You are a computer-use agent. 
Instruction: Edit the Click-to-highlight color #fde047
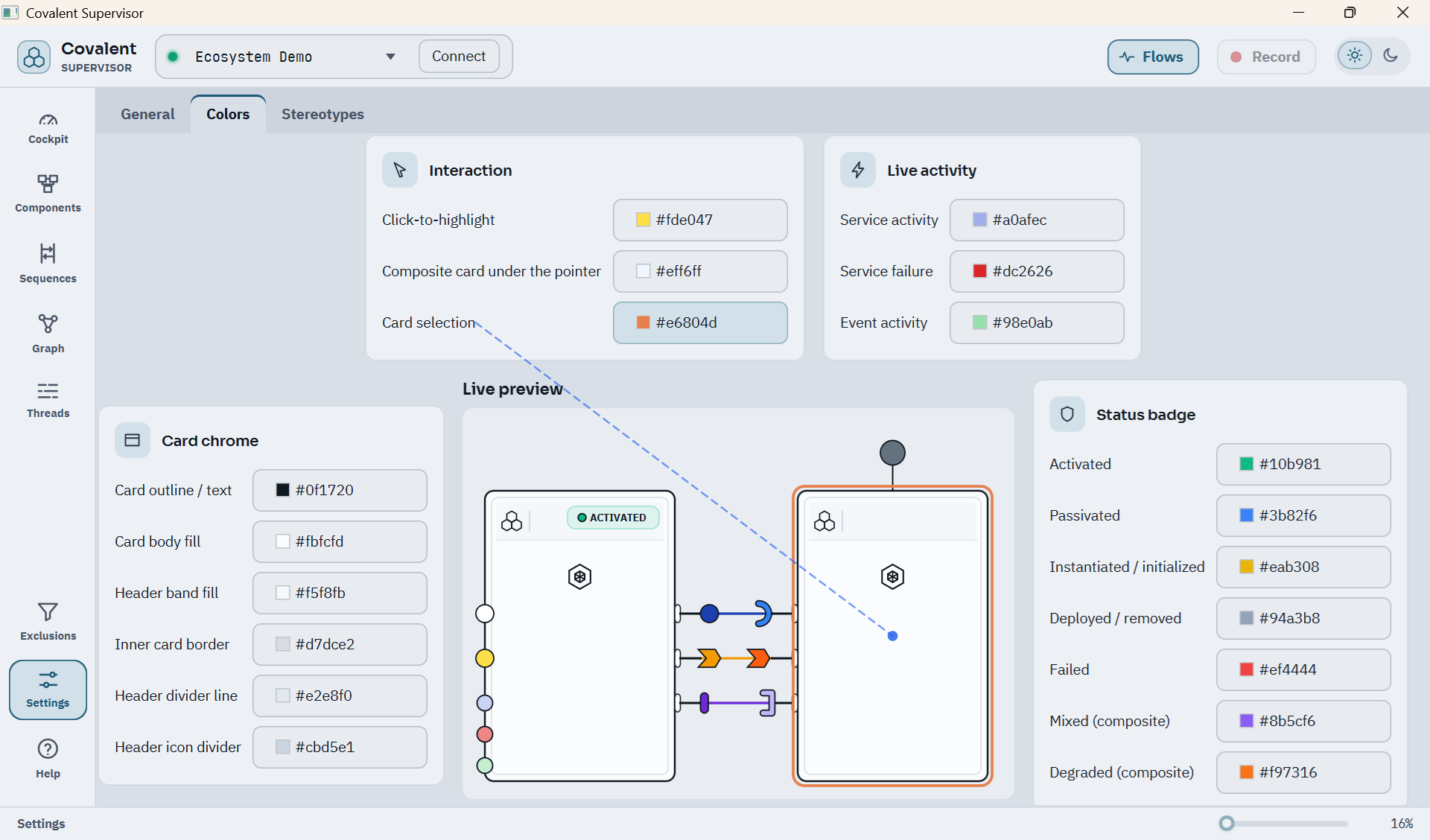[x=700, y=220]
